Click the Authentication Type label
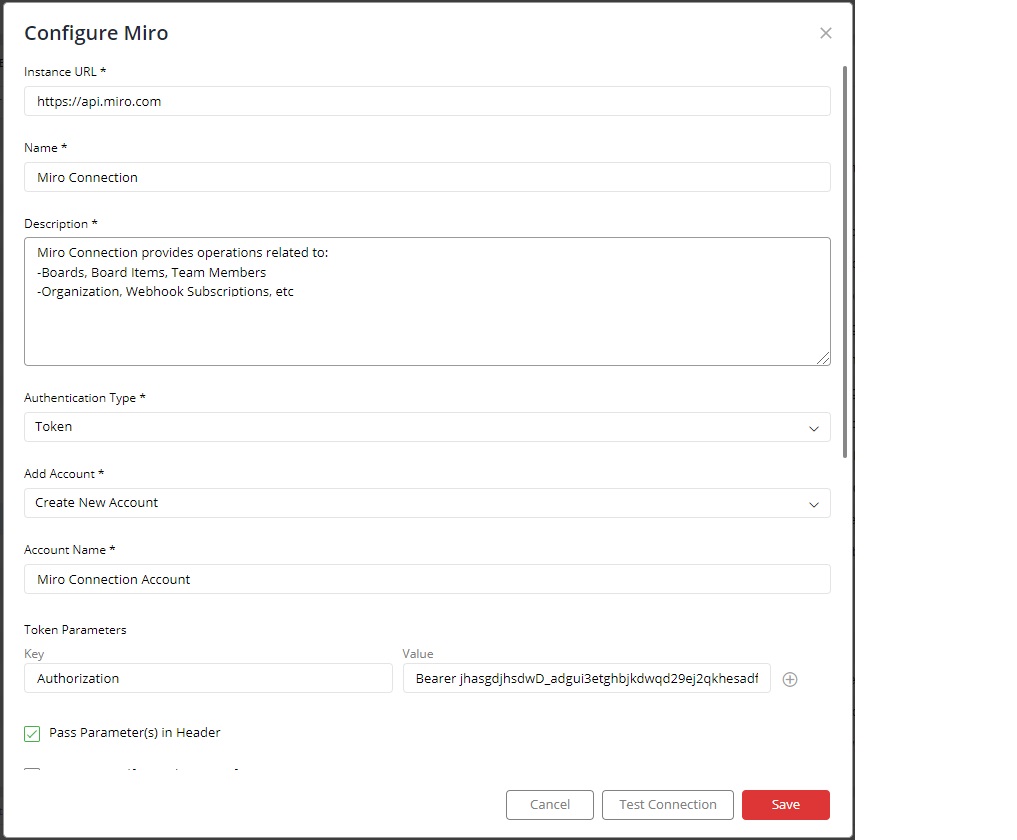The width and height of the screenshot is (1017, 840). pyautogui.click(x=84, y=398)
